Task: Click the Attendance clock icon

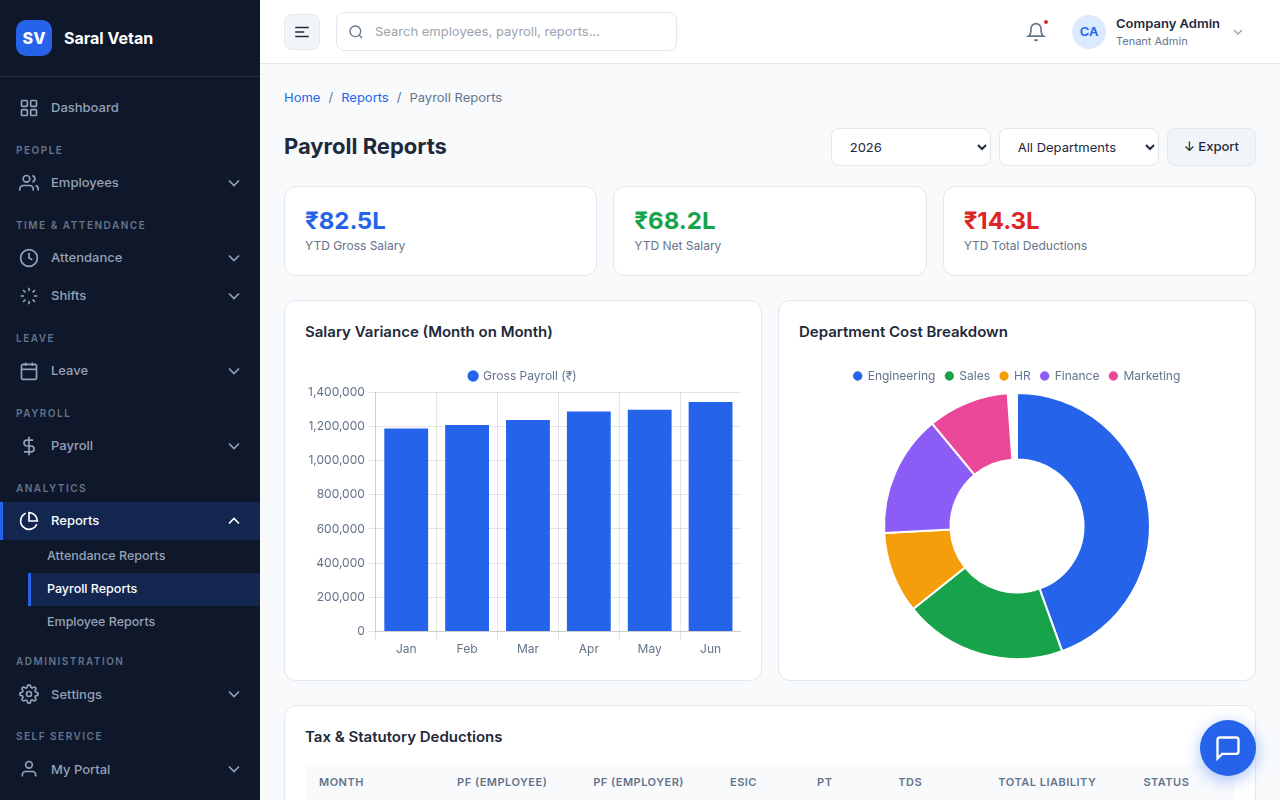Action: click(29, 258)
